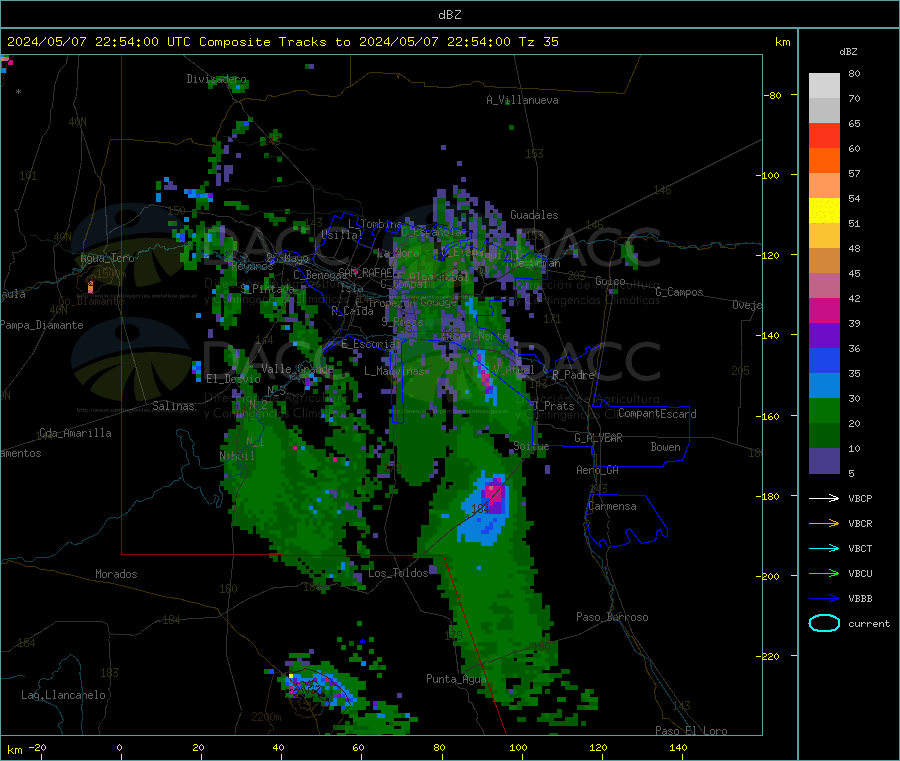Click the dBZ title at top
Screen dimensions: 900x761
(449, 15)
